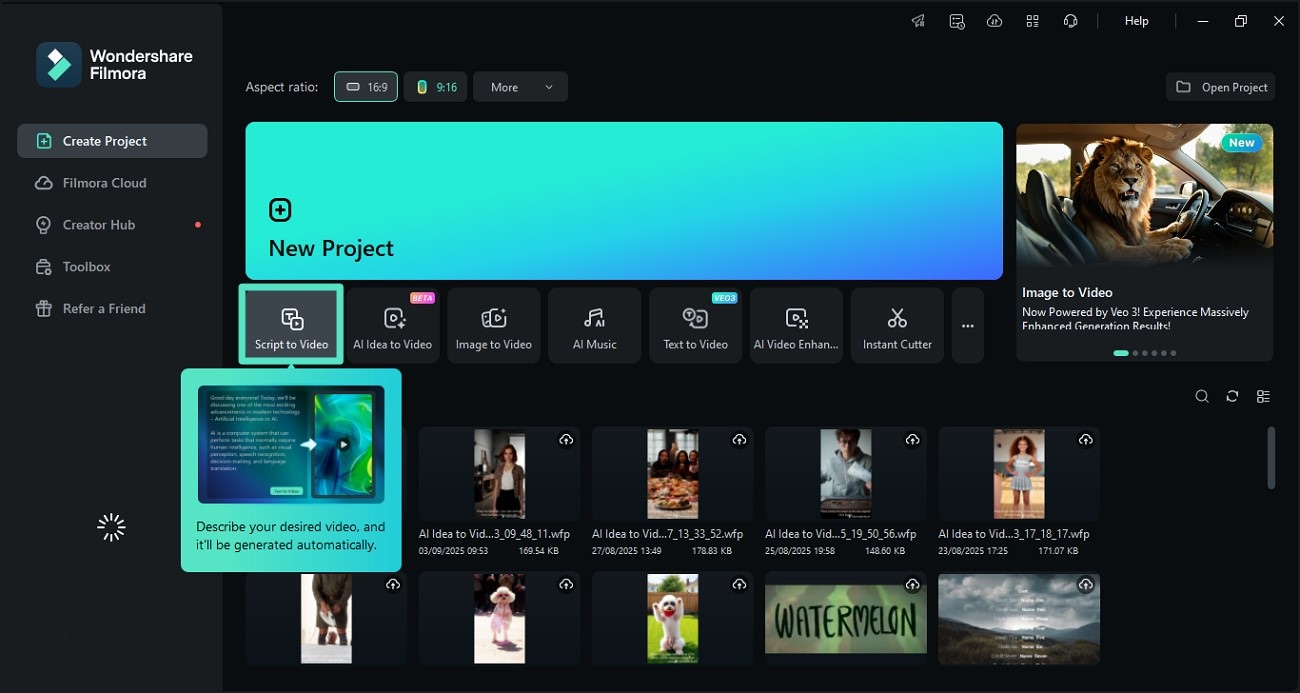Launch AI Video Enhancer
This screenshot has width=1300, height=693.
[796, 325]
